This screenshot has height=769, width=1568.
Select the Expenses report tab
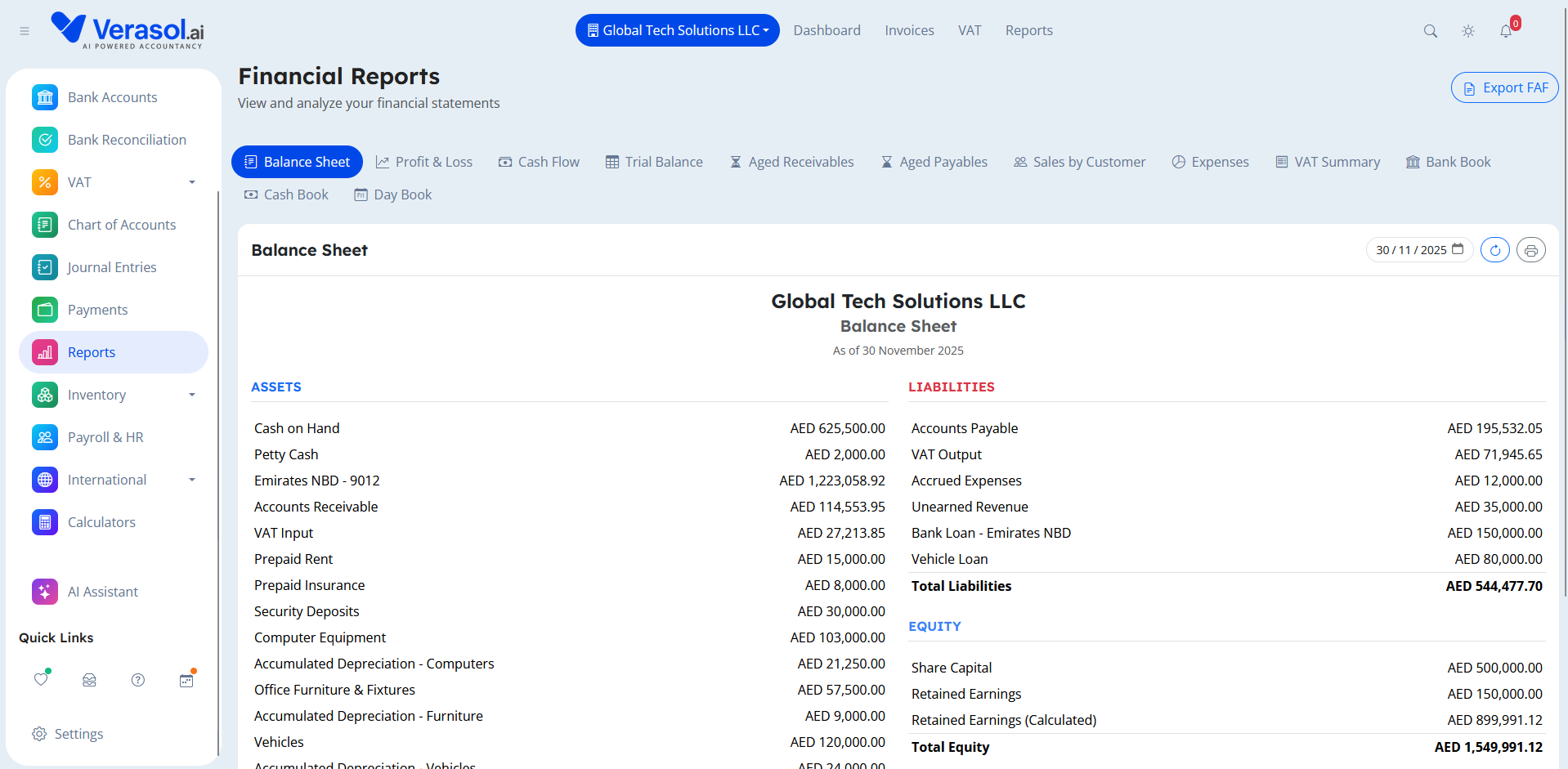click(x=1211, y=162)
